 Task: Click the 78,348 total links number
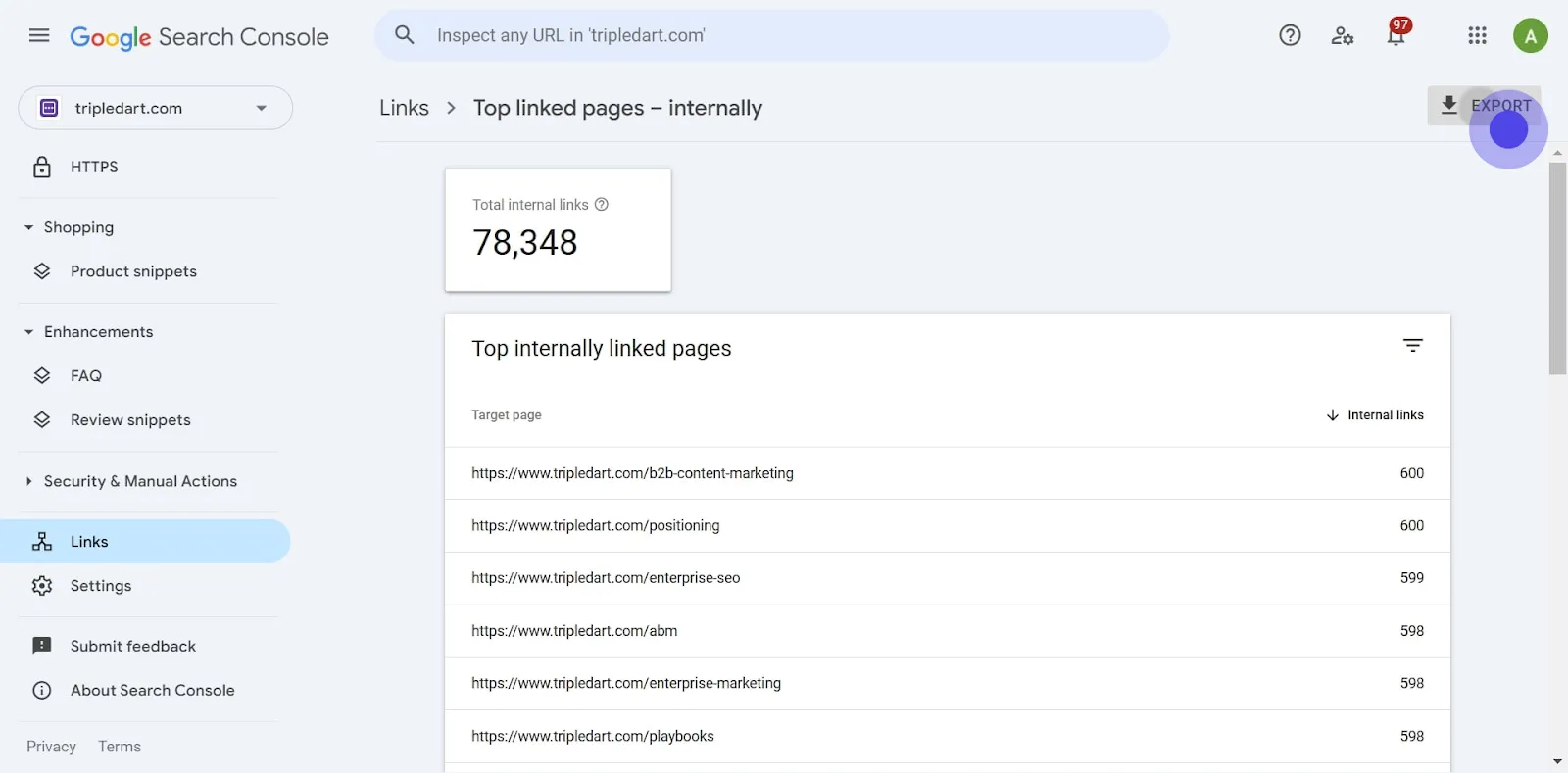525,243
